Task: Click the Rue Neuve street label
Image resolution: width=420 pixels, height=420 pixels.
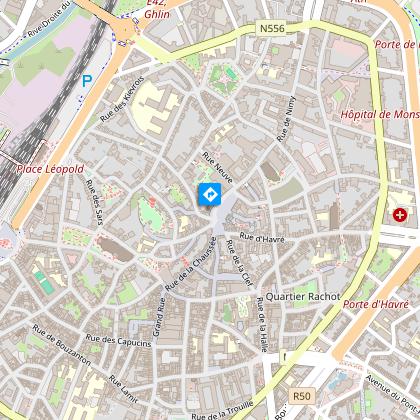Action: pos(217,167)
